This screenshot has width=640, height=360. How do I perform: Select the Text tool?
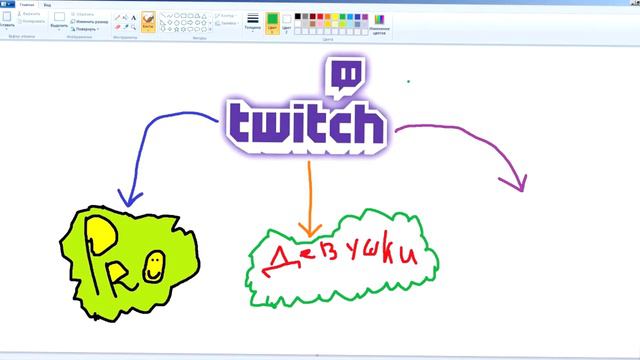click(133, 18)
